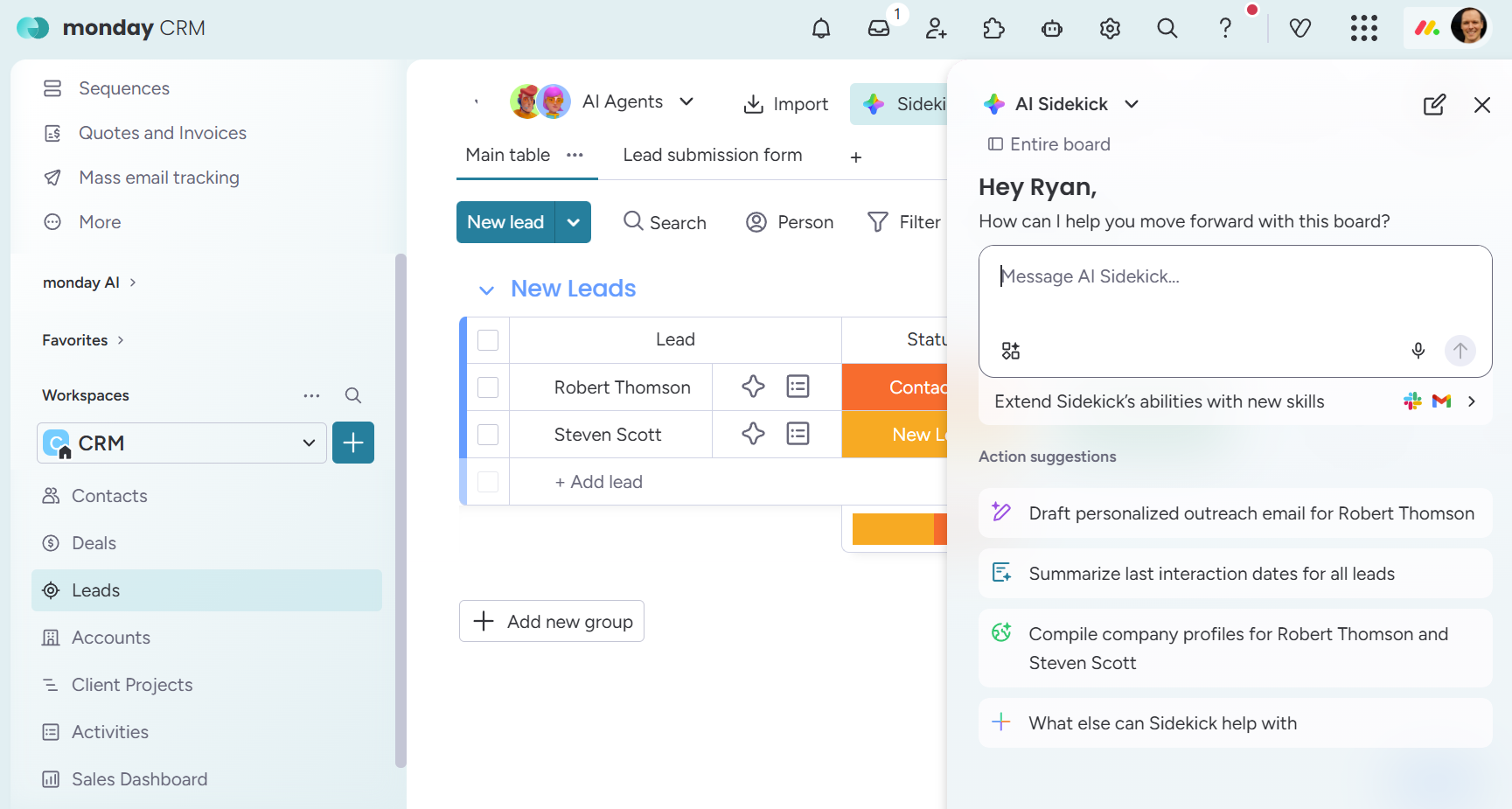Viewport: 1512px width, 809px height.
Task: Open the Filter option
Action: click(904, 222)
